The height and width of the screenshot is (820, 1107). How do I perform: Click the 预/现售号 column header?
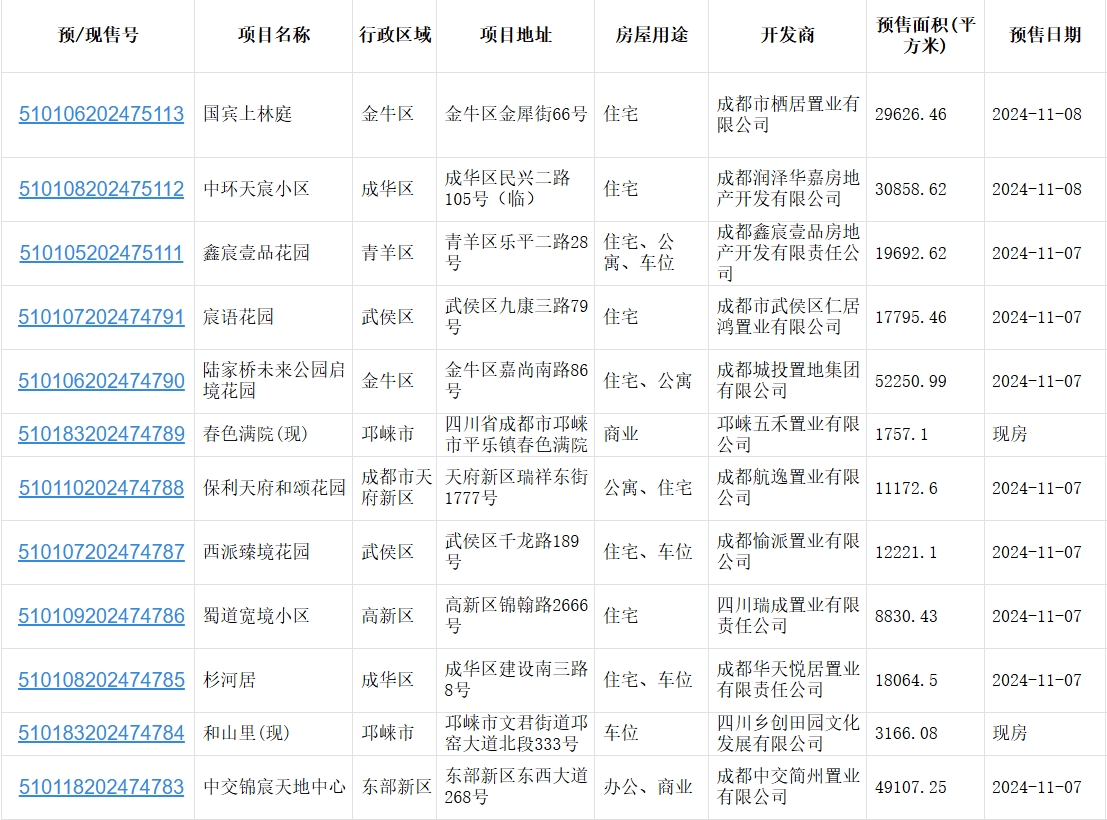coord(98,35)
